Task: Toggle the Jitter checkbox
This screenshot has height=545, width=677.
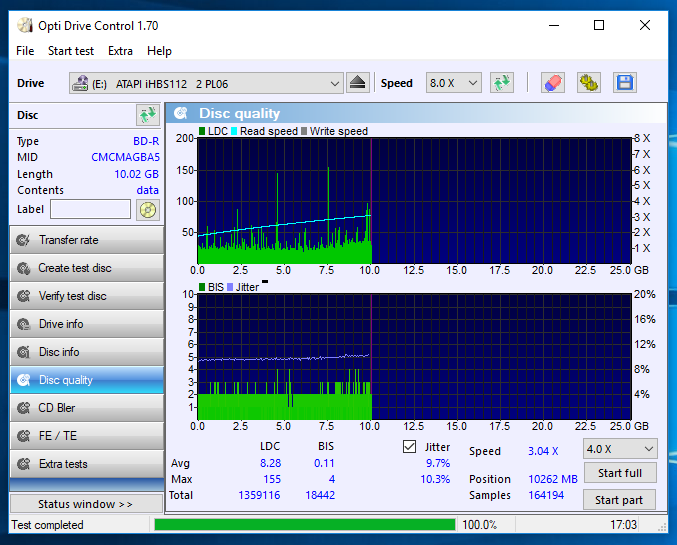Action: pyautogui.click(x=409, y=447)
